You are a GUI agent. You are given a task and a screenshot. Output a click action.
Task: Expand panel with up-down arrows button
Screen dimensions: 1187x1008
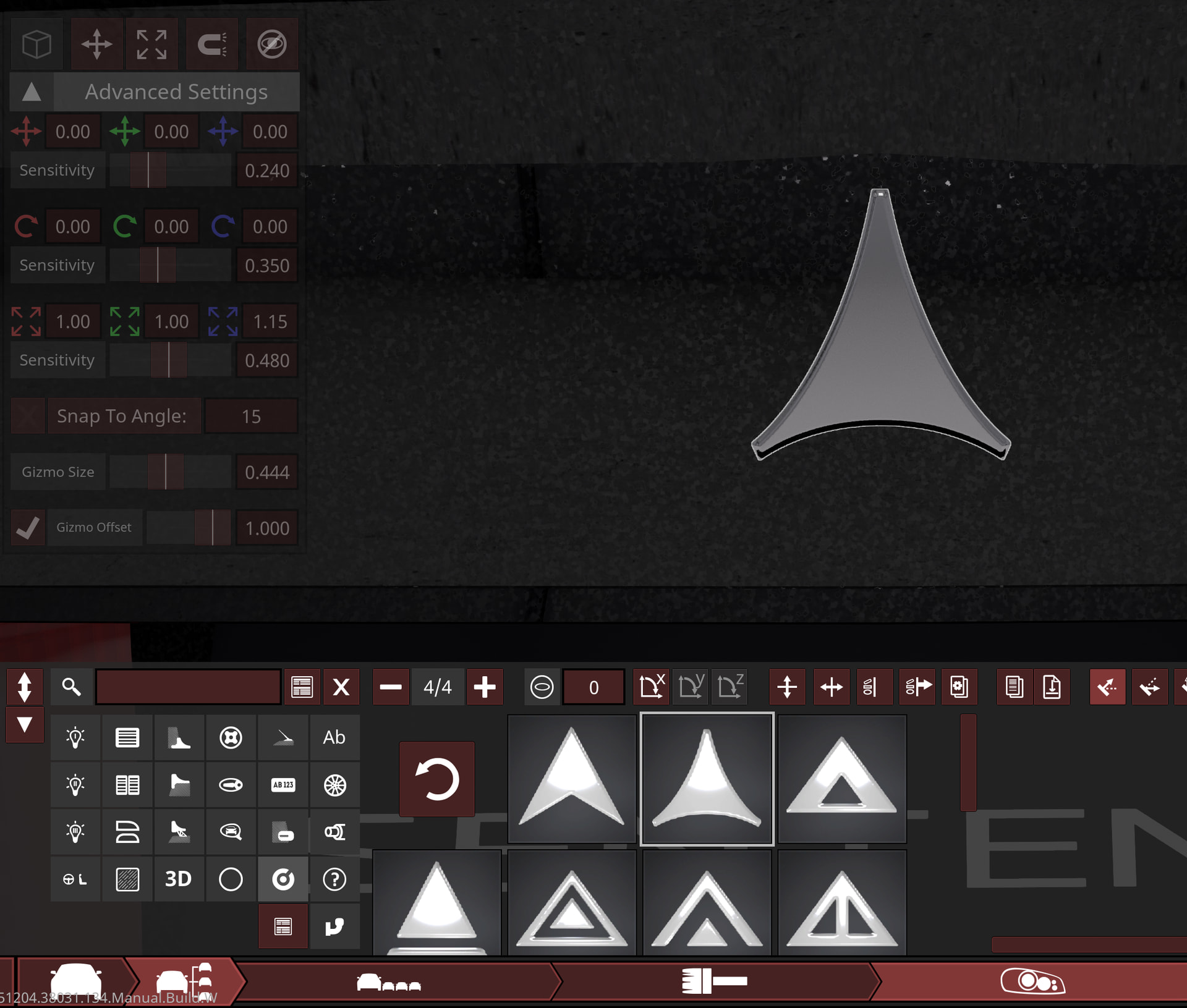(x=25, y=687)
